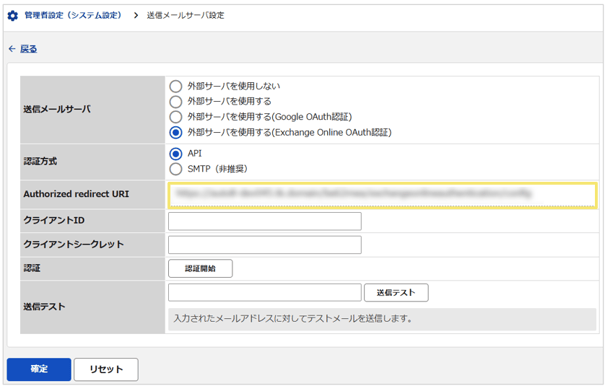Click the 認証 row label

[32, 268]
